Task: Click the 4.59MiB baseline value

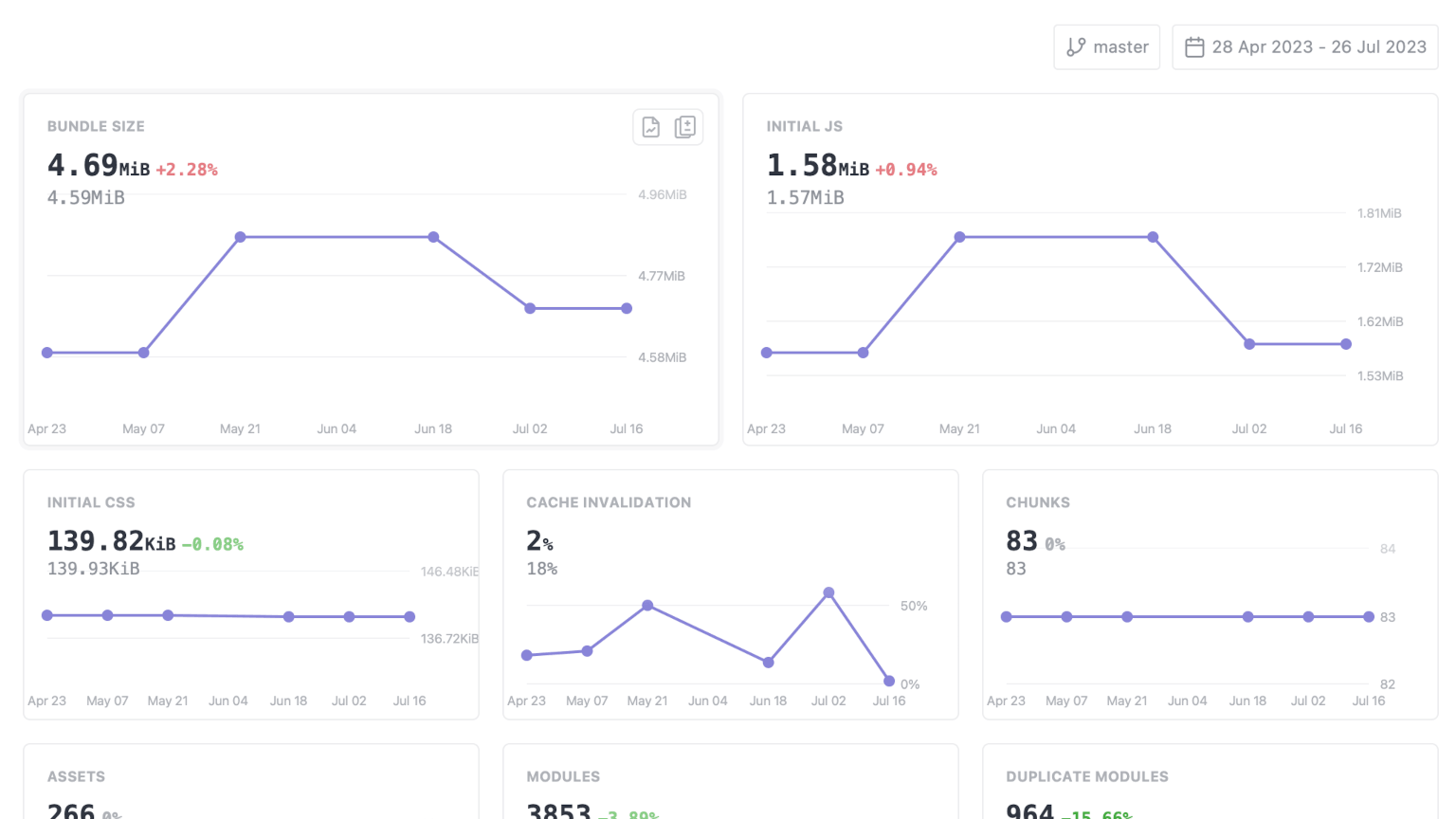Action: click(x=86, y=197)
